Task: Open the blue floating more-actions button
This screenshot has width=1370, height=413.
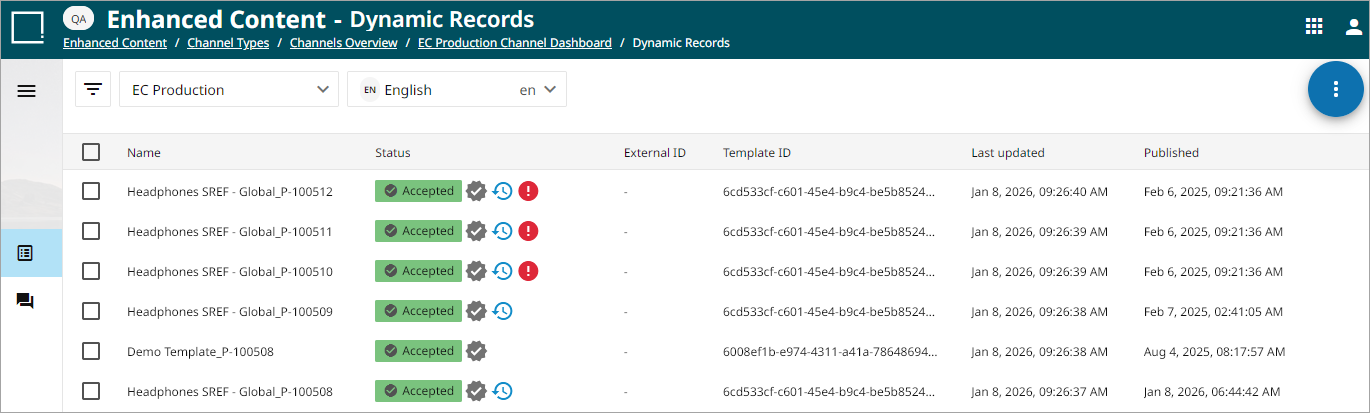Action: [x=1335, y=88]
